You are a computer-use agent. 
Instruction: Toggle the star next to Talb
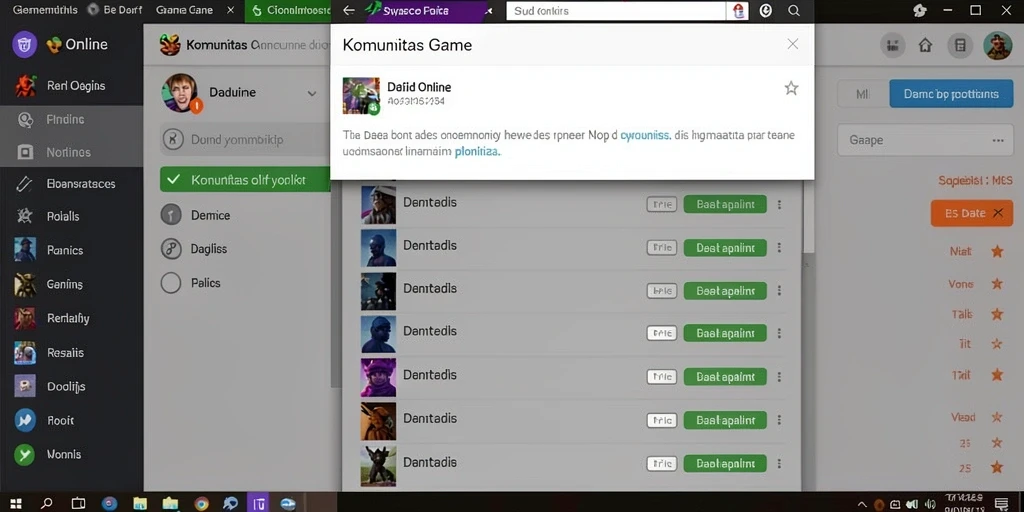pos(997,315)
